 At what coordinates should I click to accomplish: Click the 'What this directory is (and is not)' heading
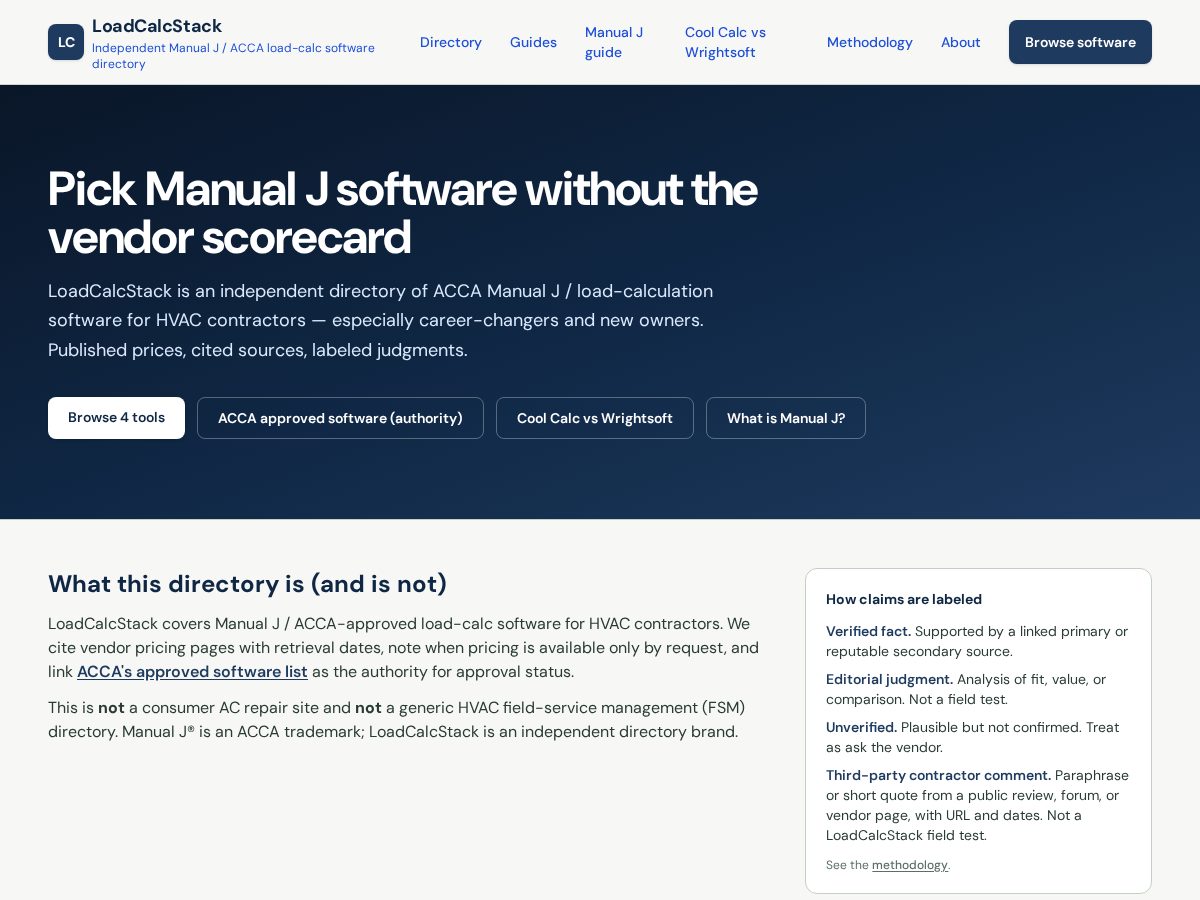point(247,584)
